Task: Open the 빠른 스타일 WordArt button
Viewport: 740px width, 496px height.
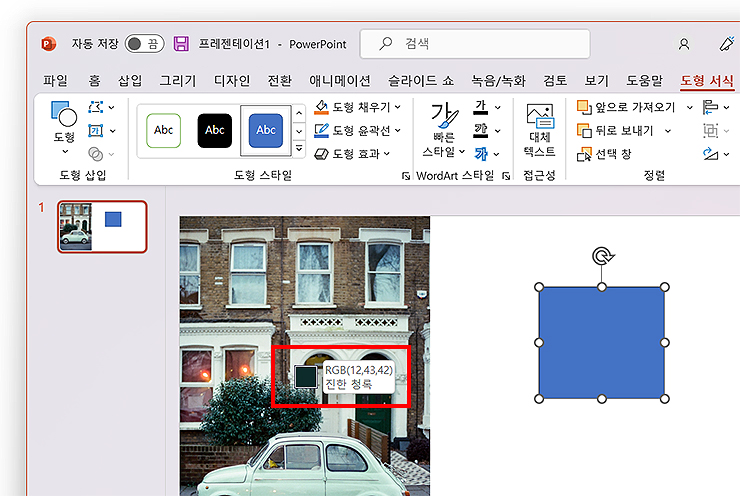Action: point(444,130)
